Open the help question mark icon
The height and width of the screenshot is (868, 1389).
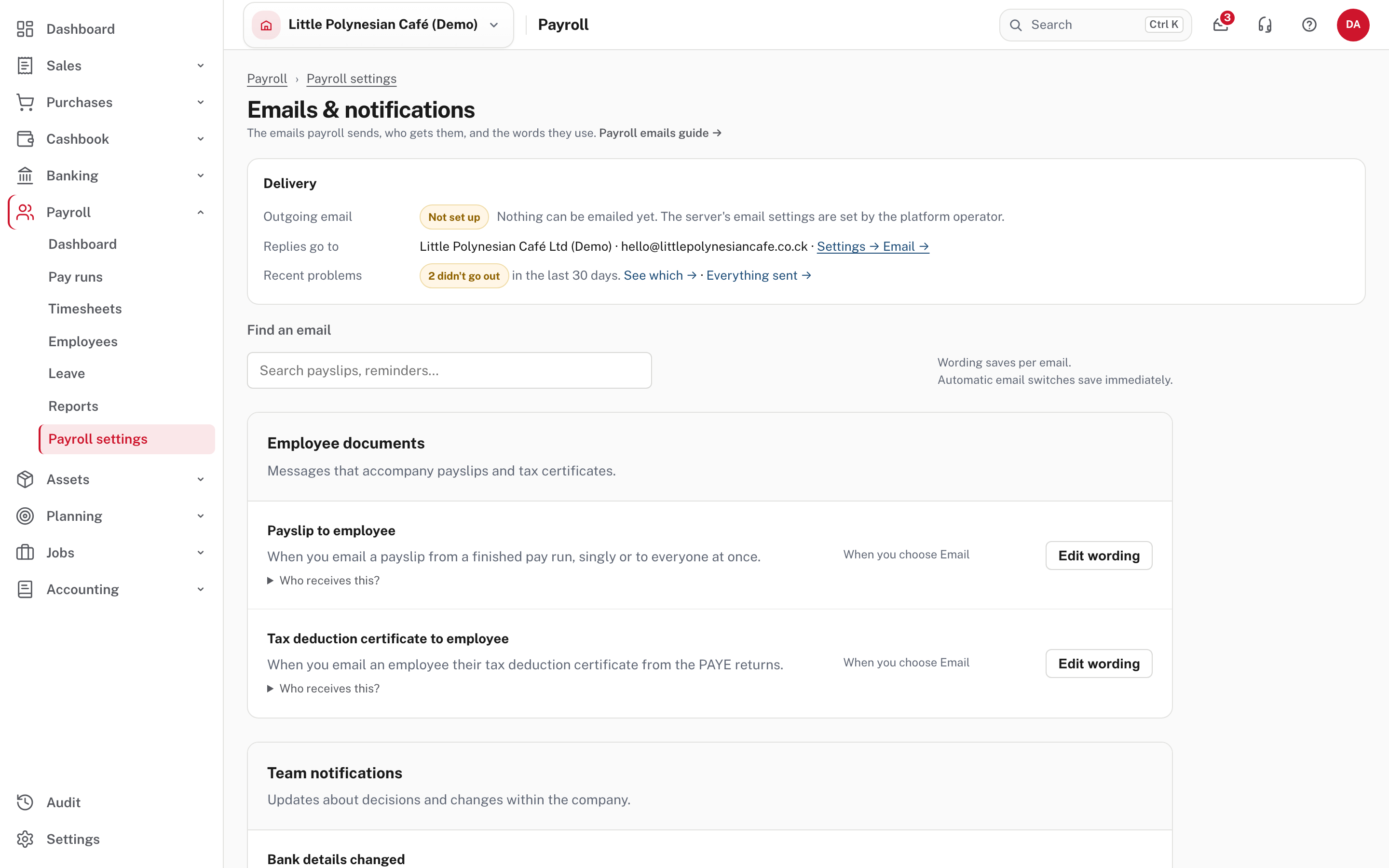click(1309, 25)
